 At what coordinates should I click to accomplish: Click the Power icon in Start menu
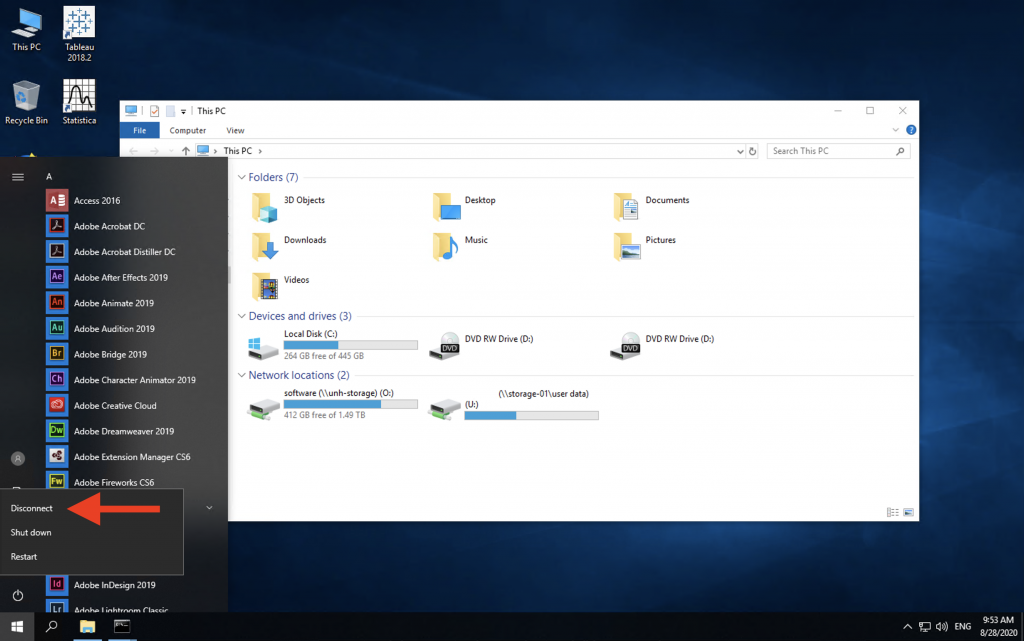click(x=17, y=596)
